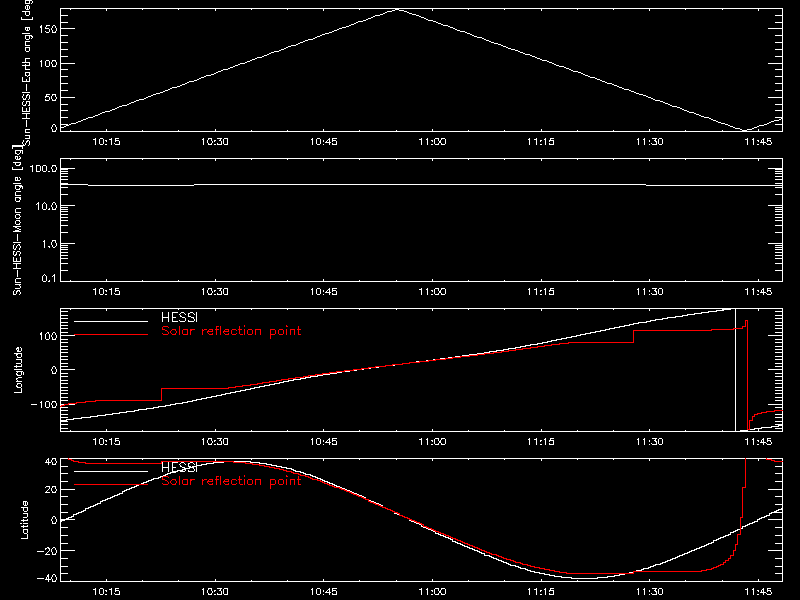Click 10:30 time label under Moon angle plot
800x600 pixels.
coord(215,292)
